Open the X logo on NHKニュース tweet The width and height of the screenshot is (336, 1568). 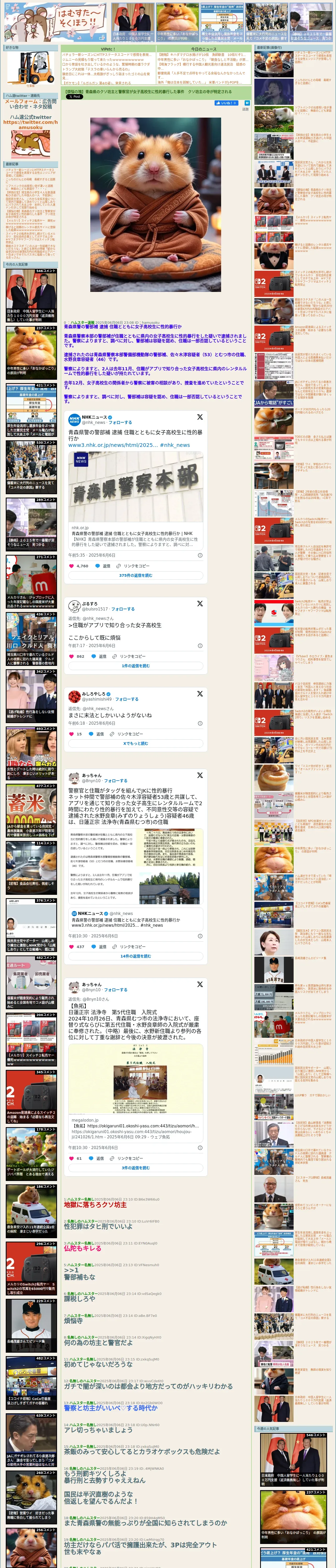[199, 417]
